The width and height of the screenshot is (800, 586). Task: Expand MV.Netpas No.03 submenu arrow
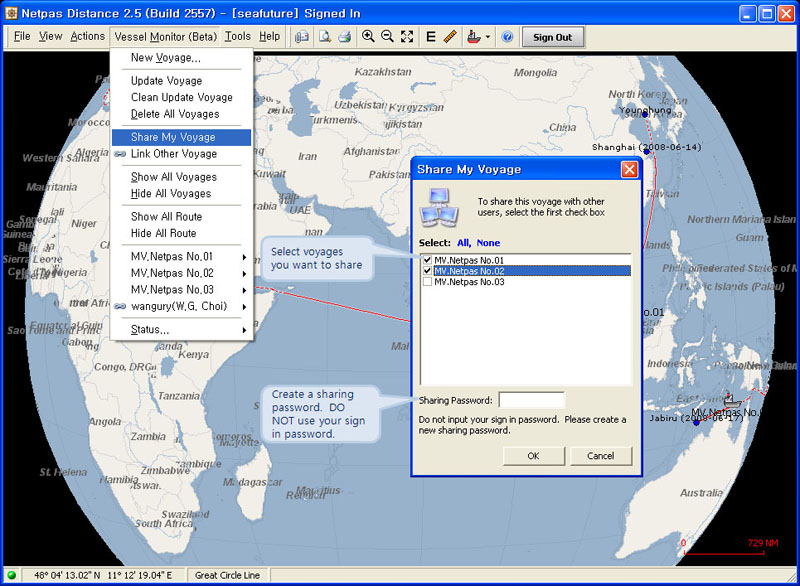coord(244,290)
